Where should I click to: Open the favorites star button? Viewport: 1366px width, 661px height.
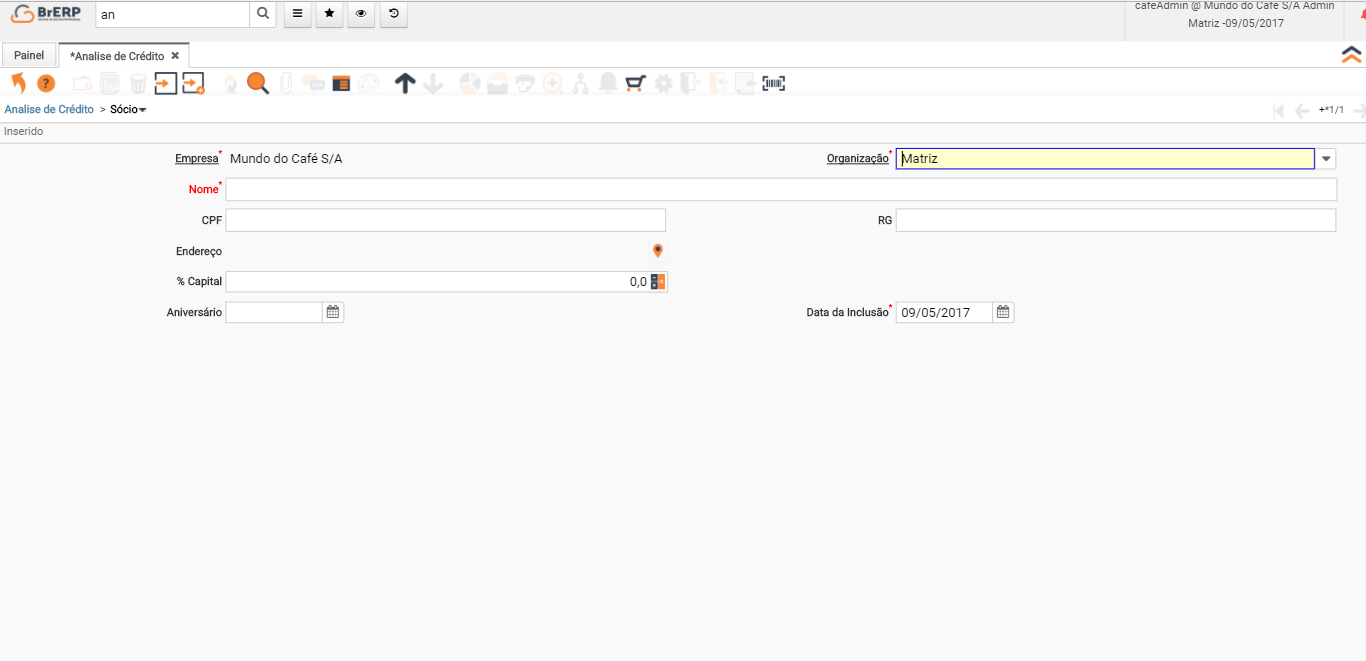[329, 14]
